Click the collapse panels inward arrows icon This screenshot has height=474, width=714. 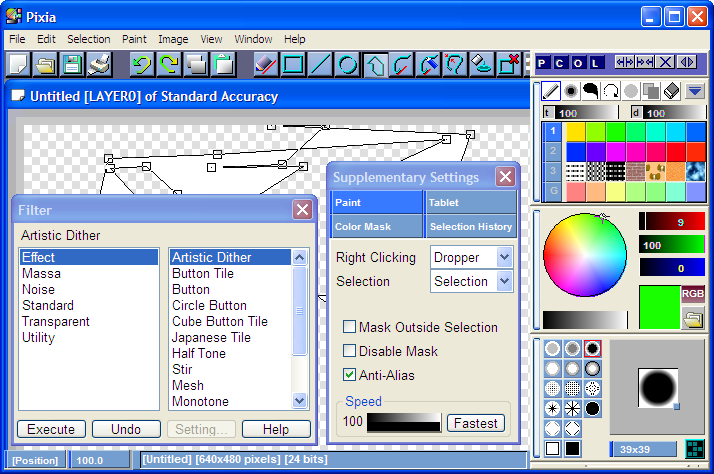645,62
